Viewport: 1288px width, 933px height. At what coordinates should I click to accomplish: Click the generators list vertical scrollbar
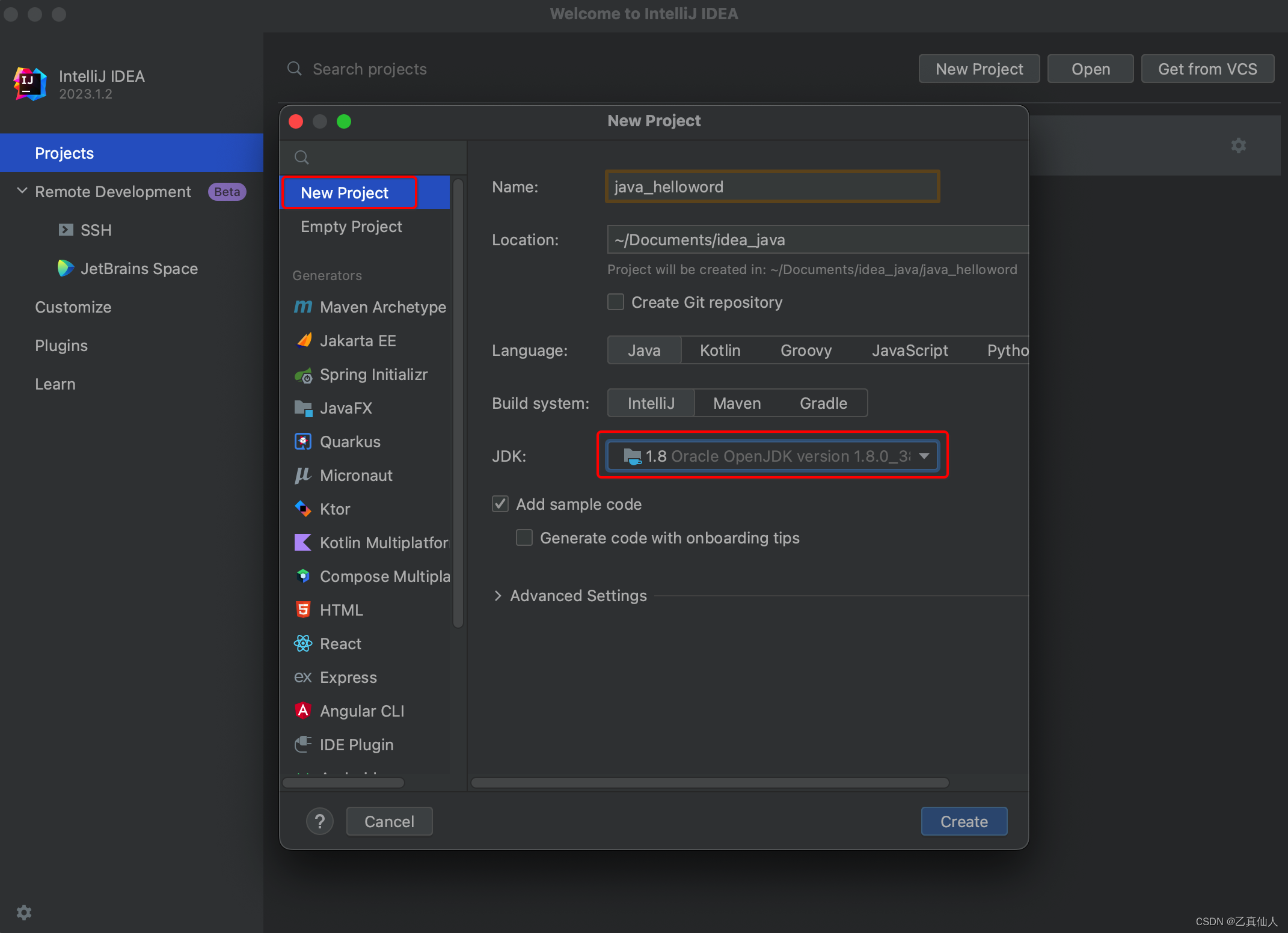point(458,403)
